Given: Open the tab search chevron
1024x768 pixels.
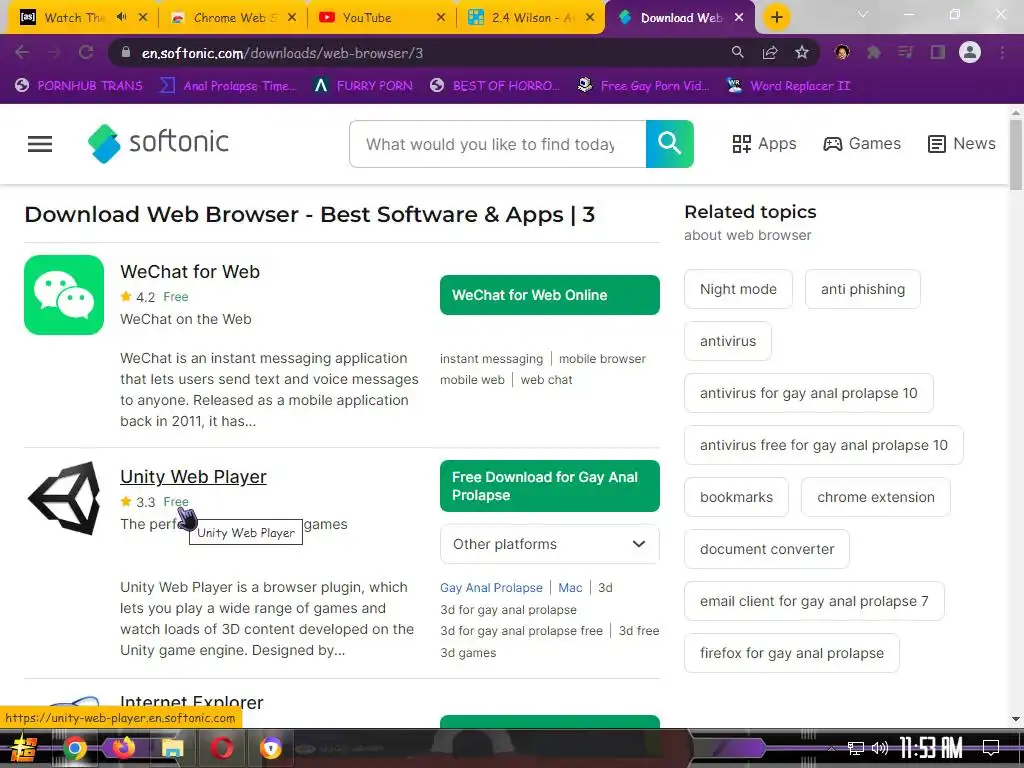Looking at the screenshot, I should click(863, 14).
